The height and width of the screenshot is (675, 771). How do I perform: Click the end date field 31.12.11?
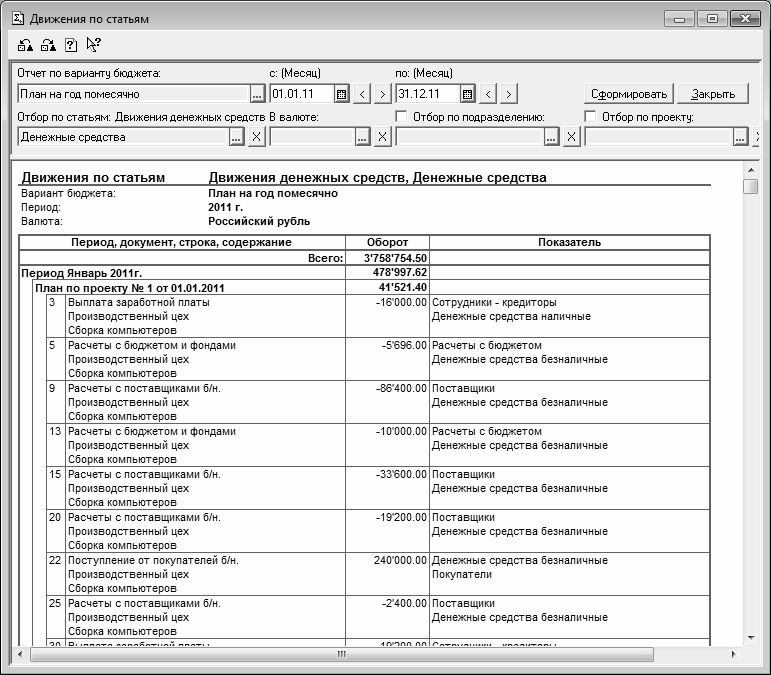click(428, 94)
